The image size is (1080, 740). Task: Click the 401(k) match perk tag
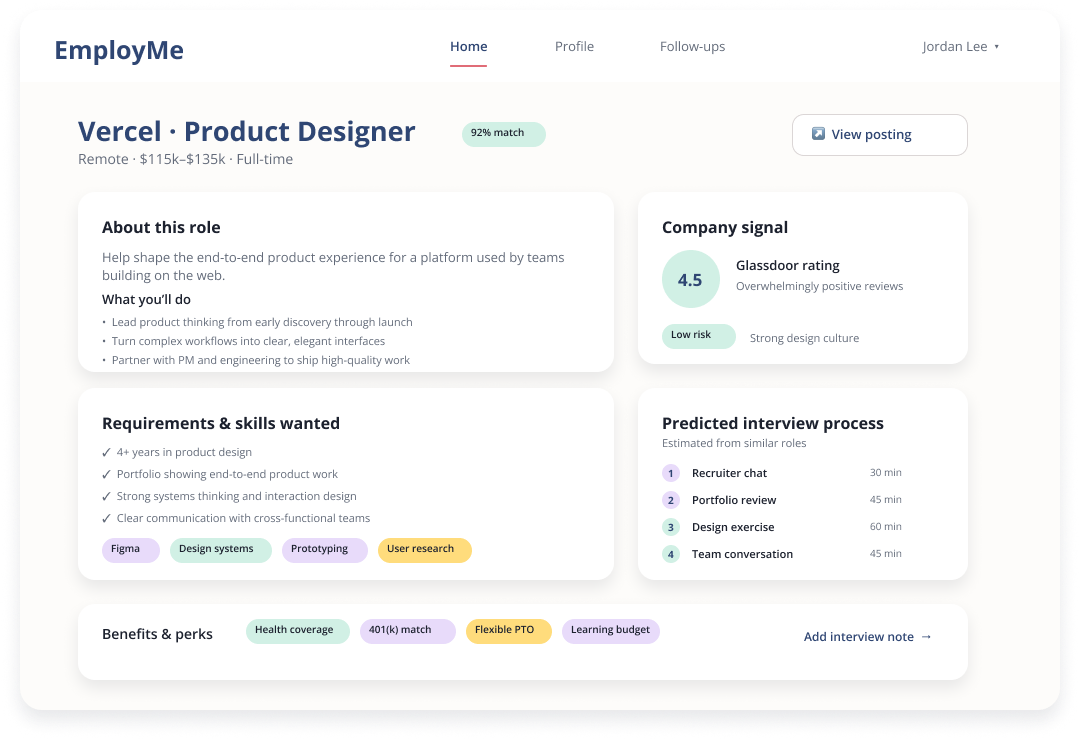point(408,631)
